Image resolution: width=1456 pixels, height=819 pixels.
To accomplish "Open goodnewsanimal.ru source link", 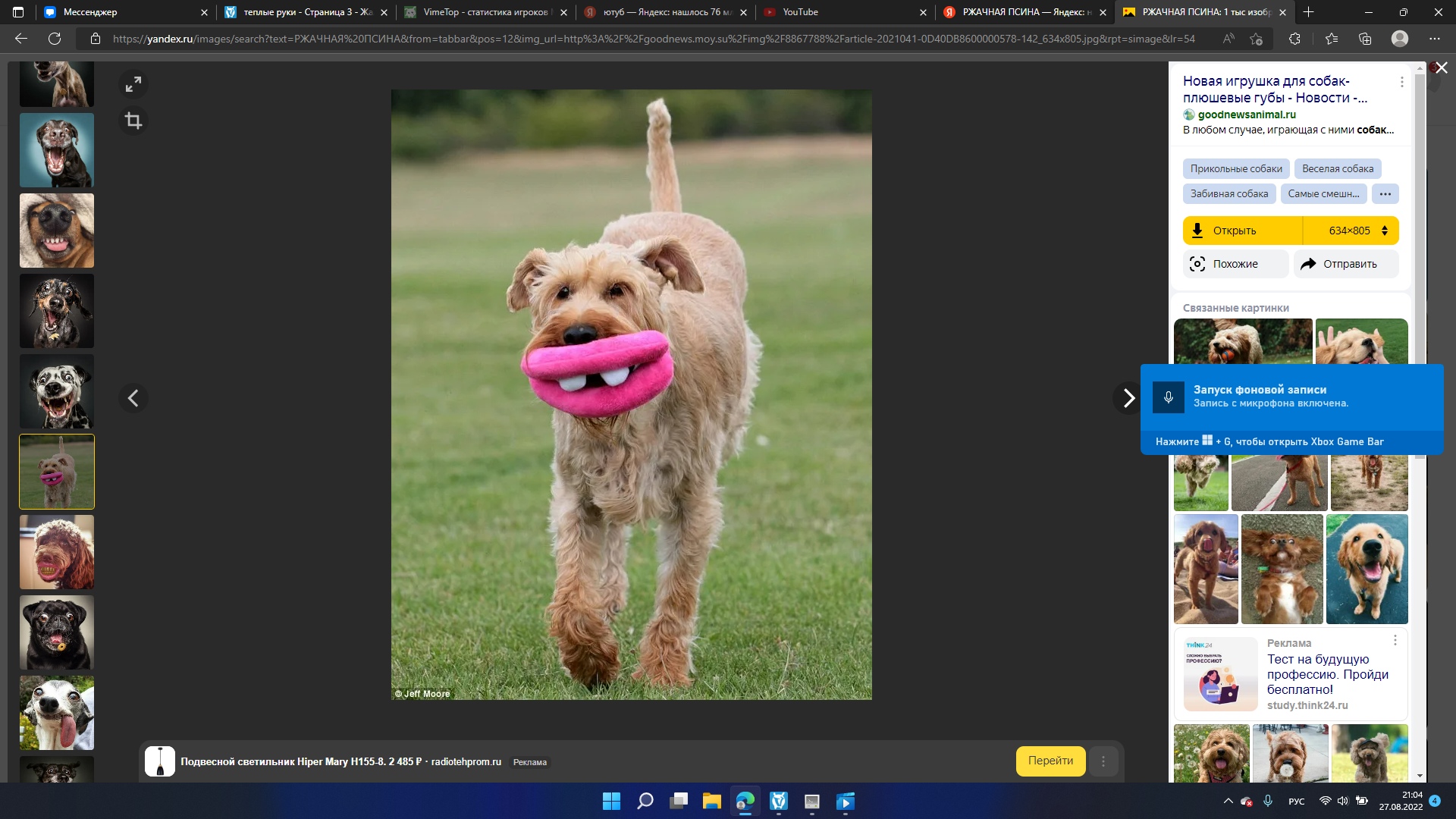I will tap(1246, 115).
